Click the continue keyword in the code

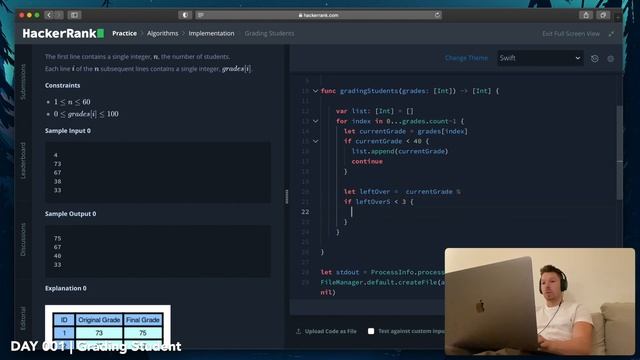pyautogui.click(x=367, y=161)
